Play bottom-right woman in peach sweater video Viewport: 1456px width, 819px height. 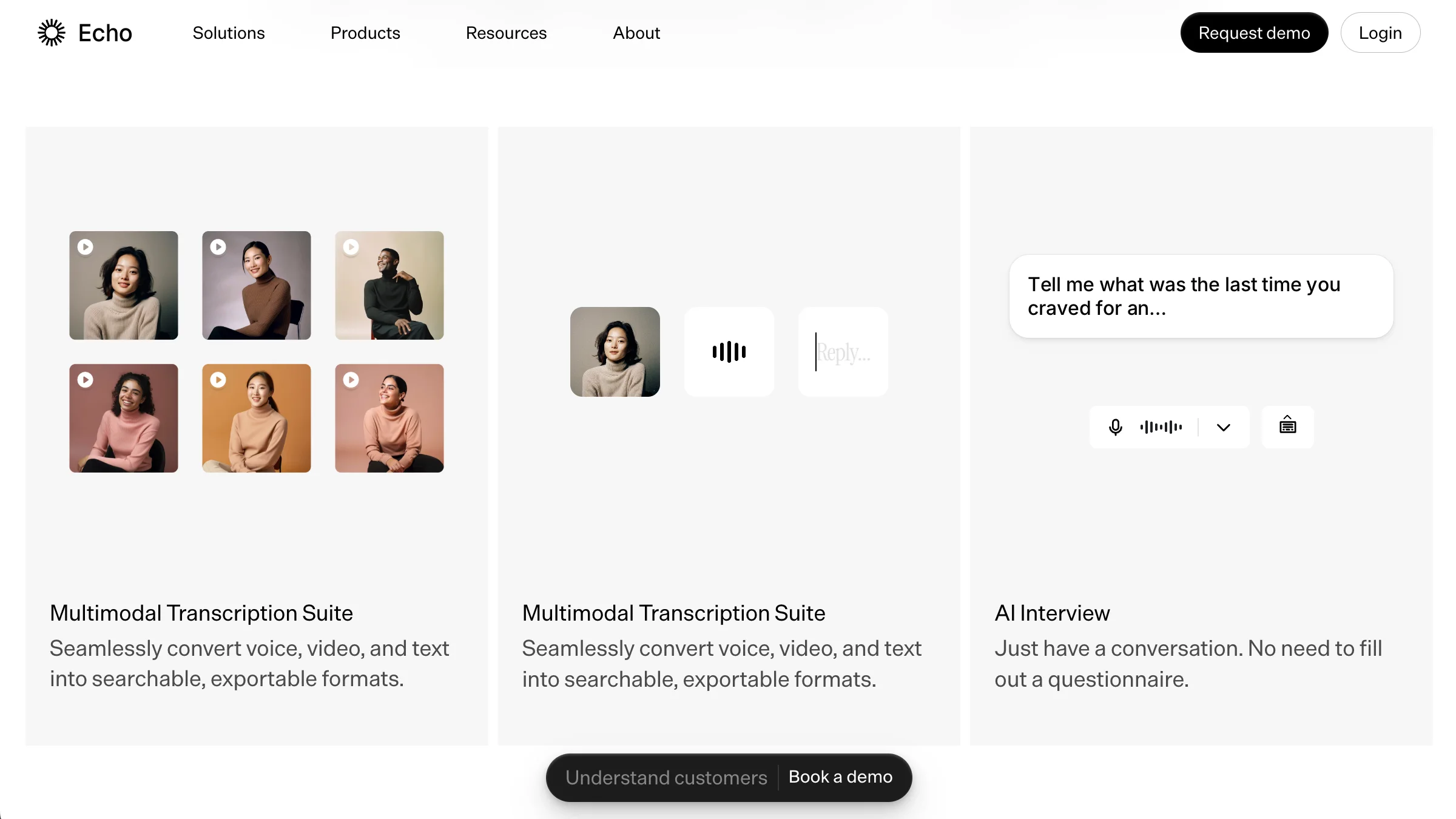[351, 380]
